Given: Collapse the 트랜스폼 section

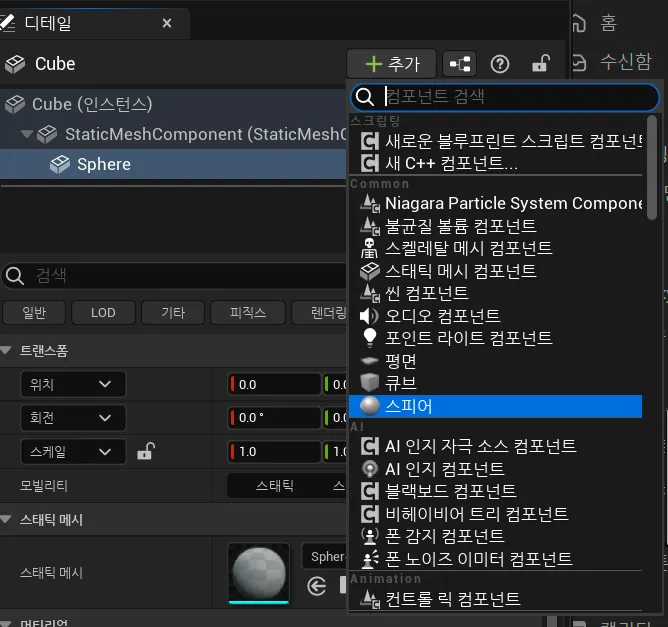Looking at the screenshot, I should pos(6,351).
